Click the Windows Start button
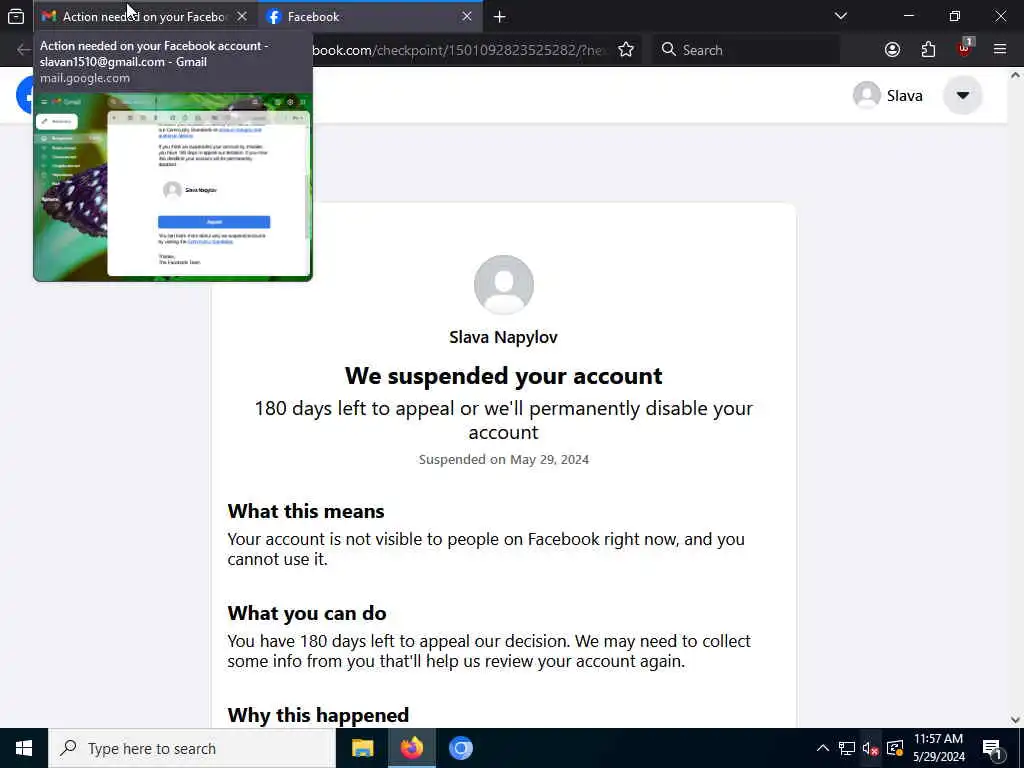This screenshot has height=768, width=1024. tap(24, 748)
